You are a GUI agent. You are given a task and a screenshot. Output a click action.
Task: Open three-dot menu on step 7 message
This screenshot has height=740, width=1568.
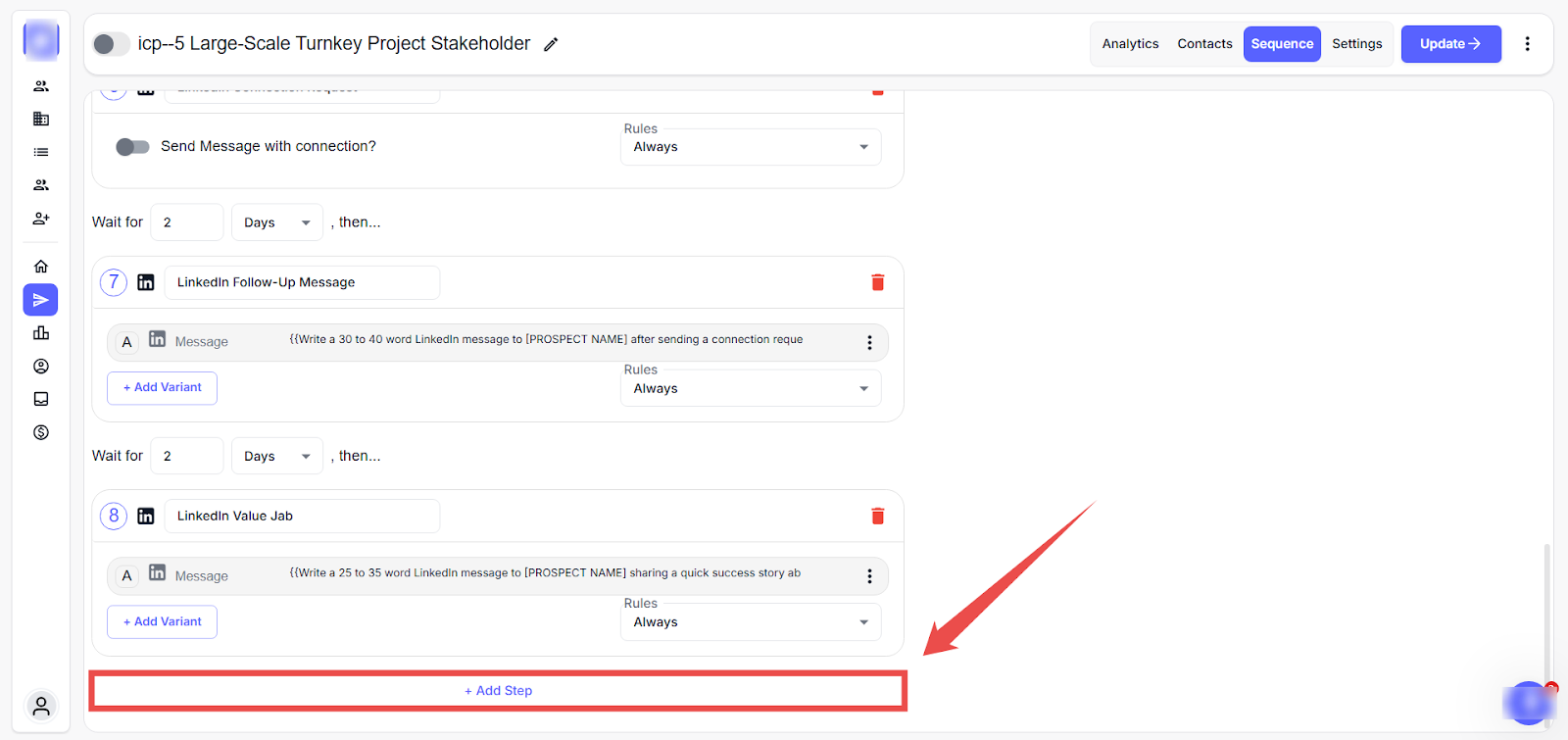(x=868, y=342)
